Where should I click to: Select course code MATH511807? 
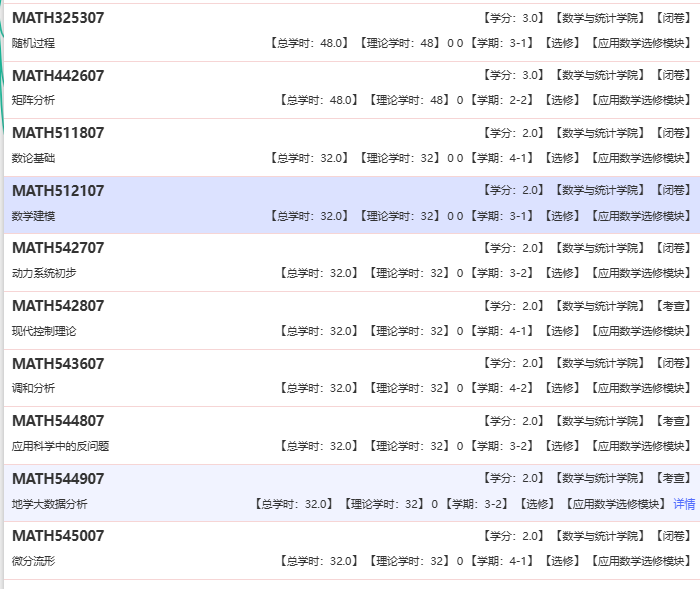click(58, 133)
